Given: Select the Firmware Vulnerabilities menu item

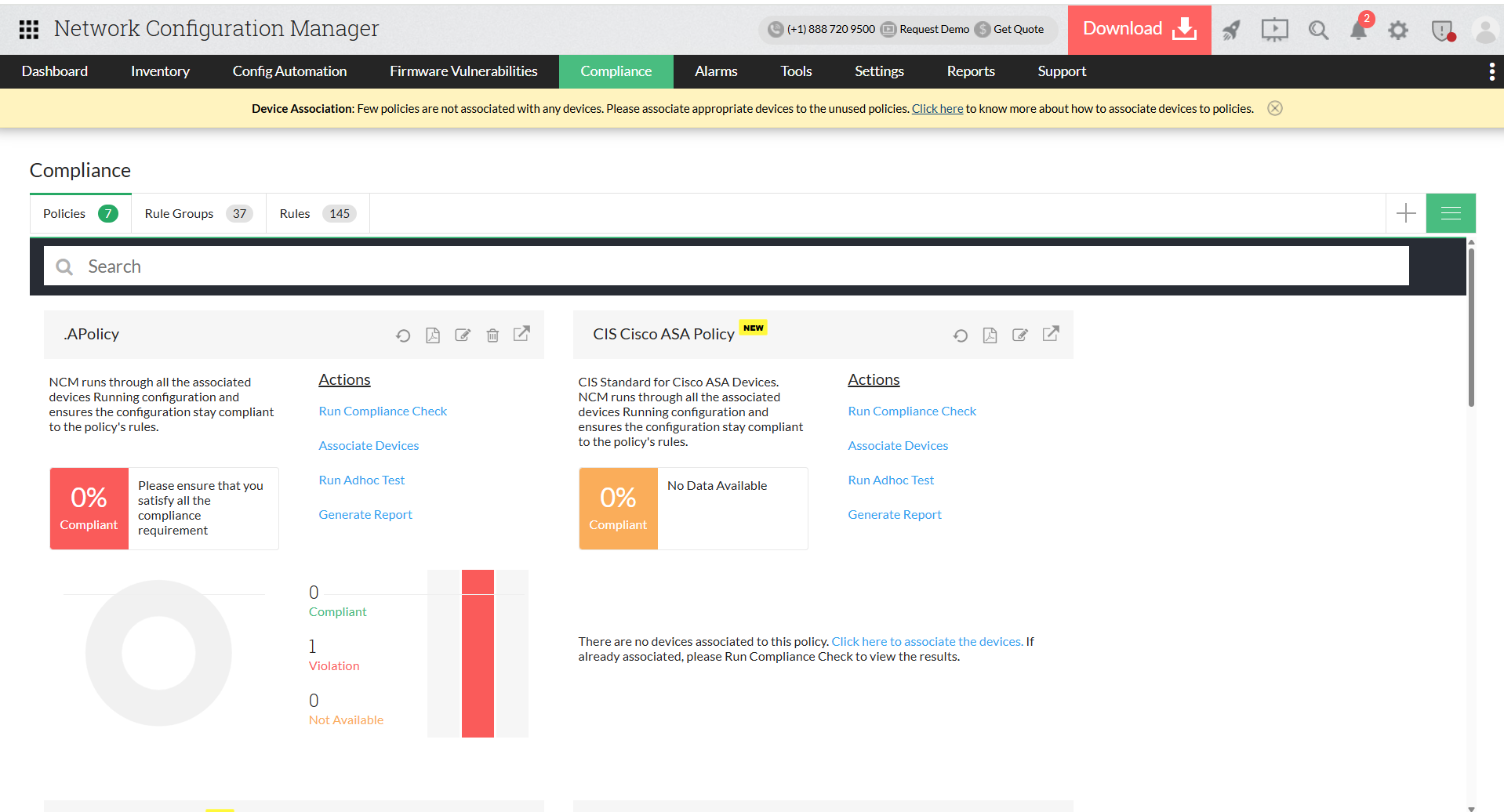Looking at the screenshot, I should pyautogui.click(x=463, y=71).
